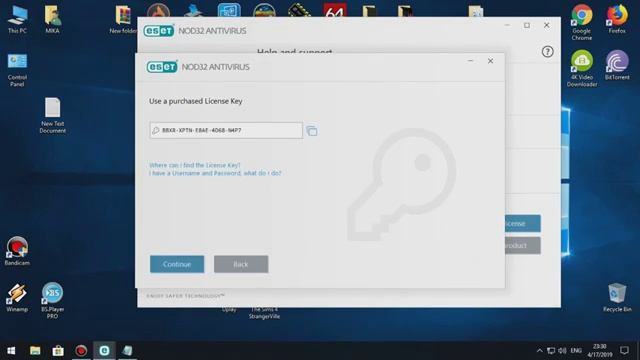Close the background ESET main window
640x360 pixels.
(x=547, y=25)
